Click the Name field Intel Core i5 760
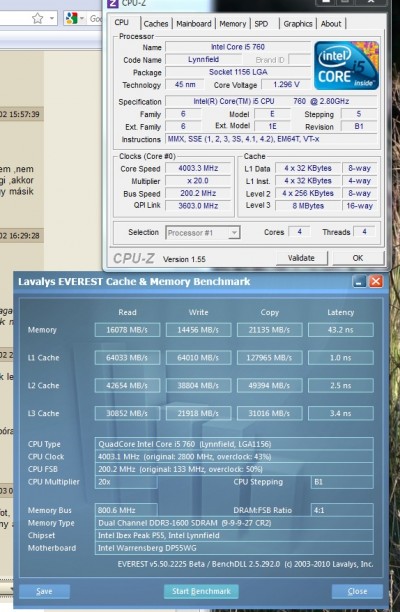Image resolution: width=400 pixels, height=612 pixels. [x=238, y=47]
